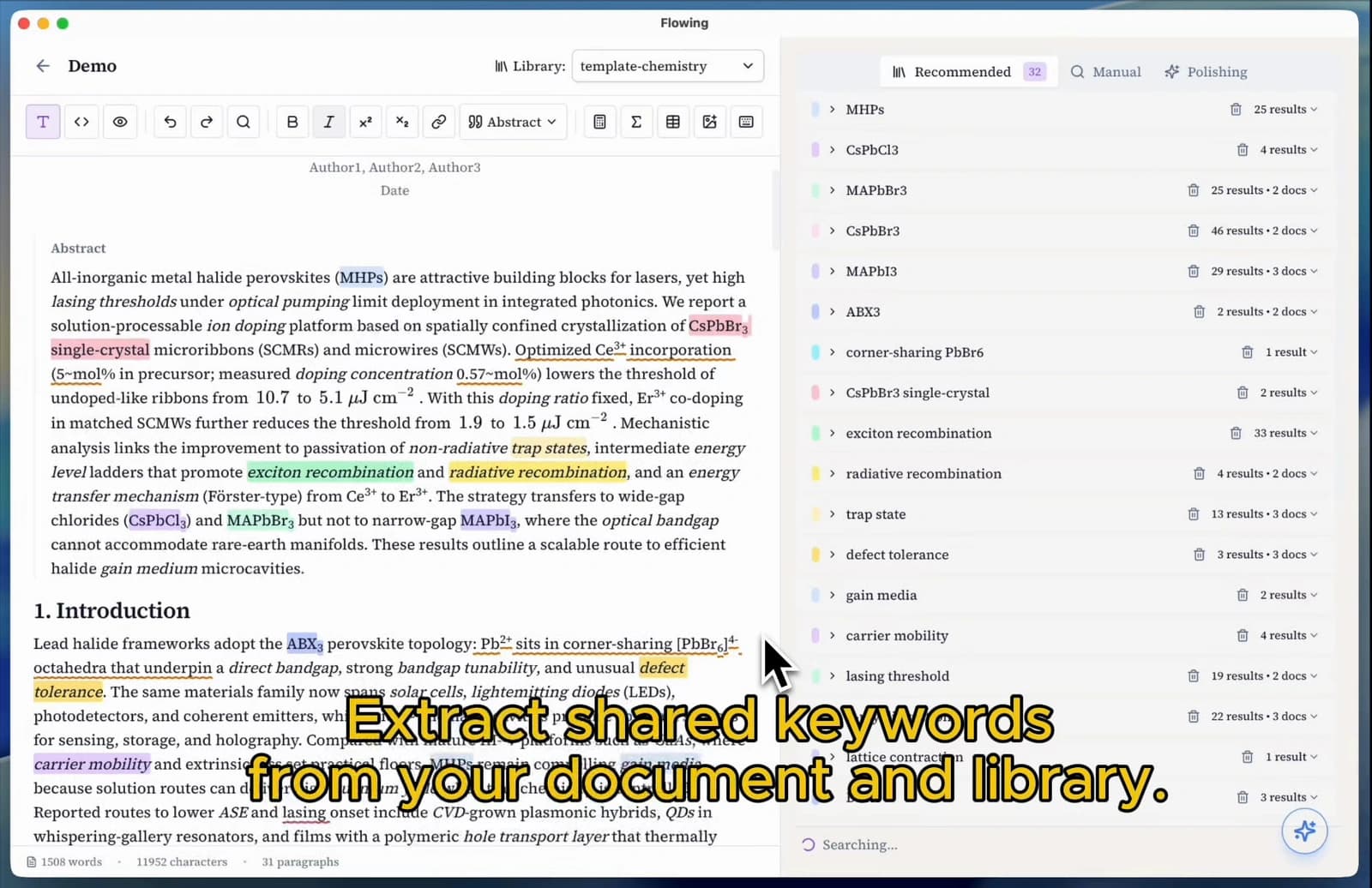Toggle bold formatting
Viewport: 1372px width, 888px height.
pyautogui.click(x=292, y=122)
